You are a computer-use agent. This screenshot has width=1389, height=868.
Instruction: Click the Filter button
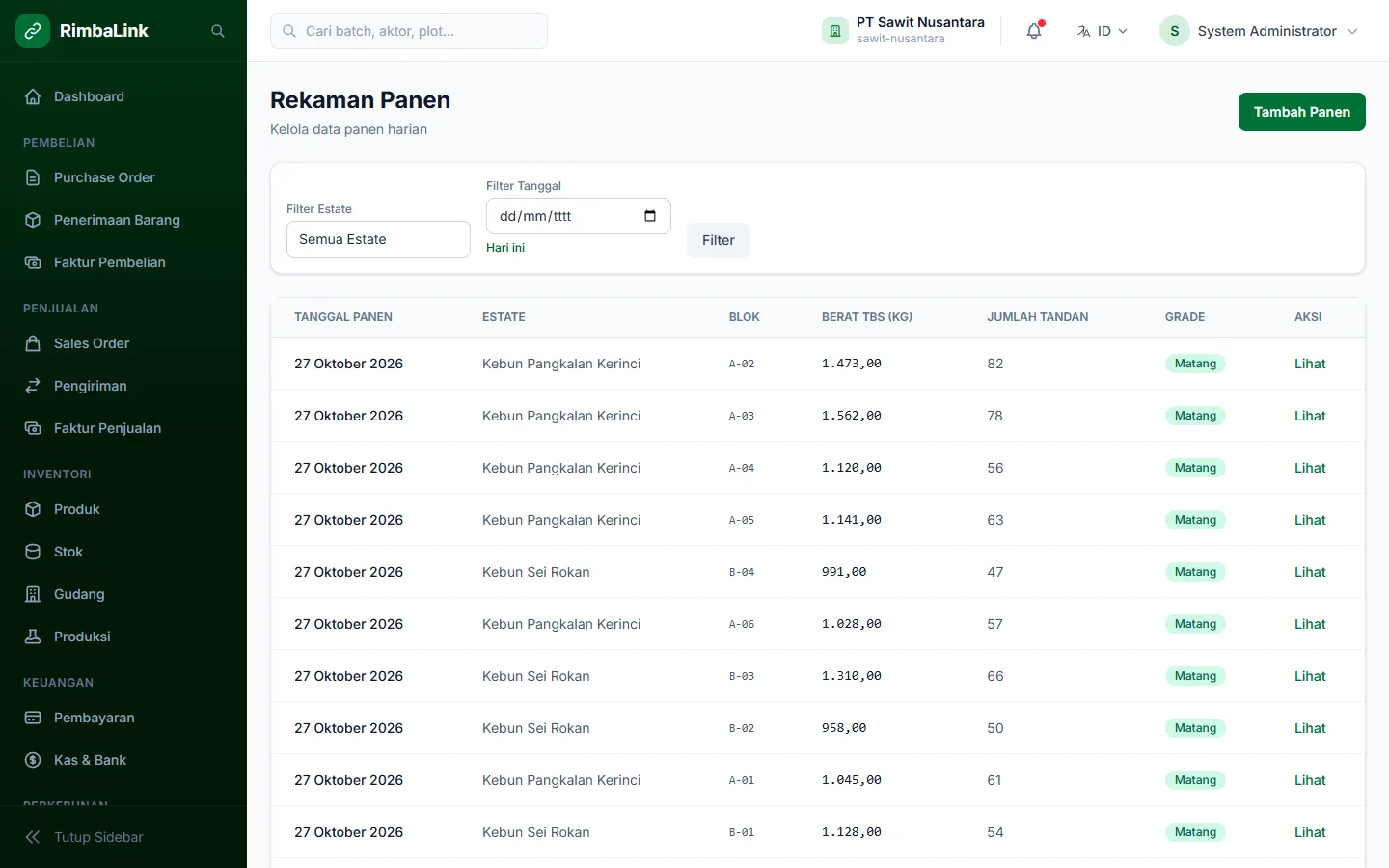[x=718, y=240]
